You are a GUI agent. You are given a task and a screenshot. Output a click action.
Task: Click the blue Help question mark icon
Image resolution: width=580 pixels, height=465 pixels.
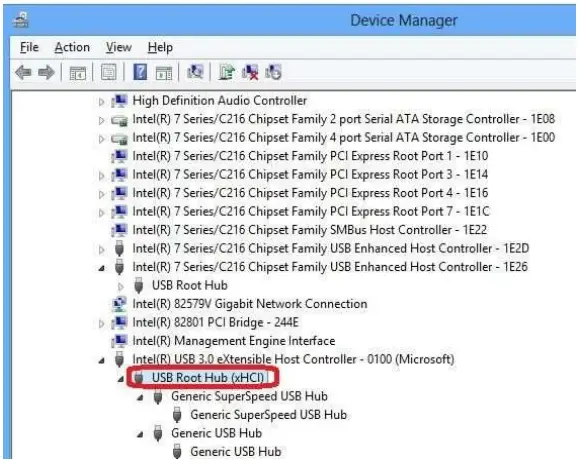pyautogui.click(x=140, y=72)
